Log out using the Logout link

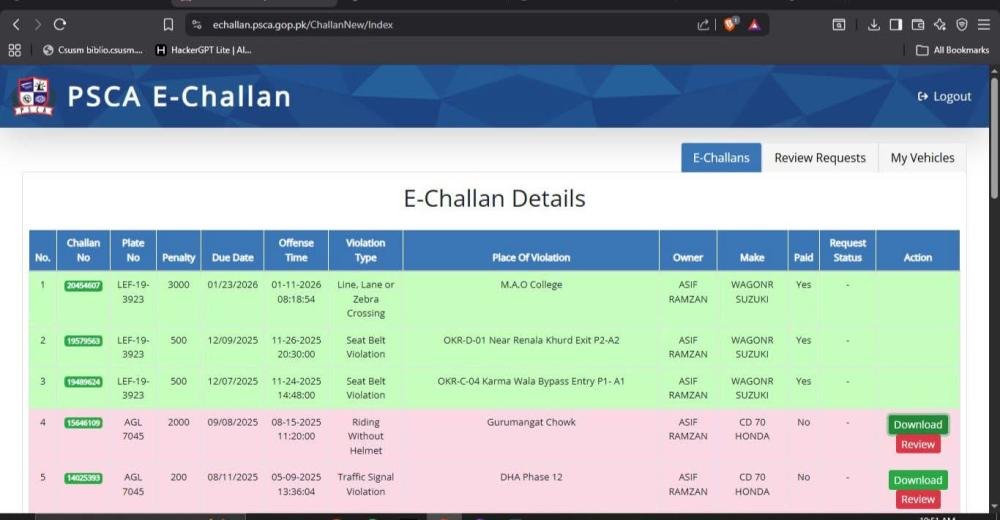(944, 97)
